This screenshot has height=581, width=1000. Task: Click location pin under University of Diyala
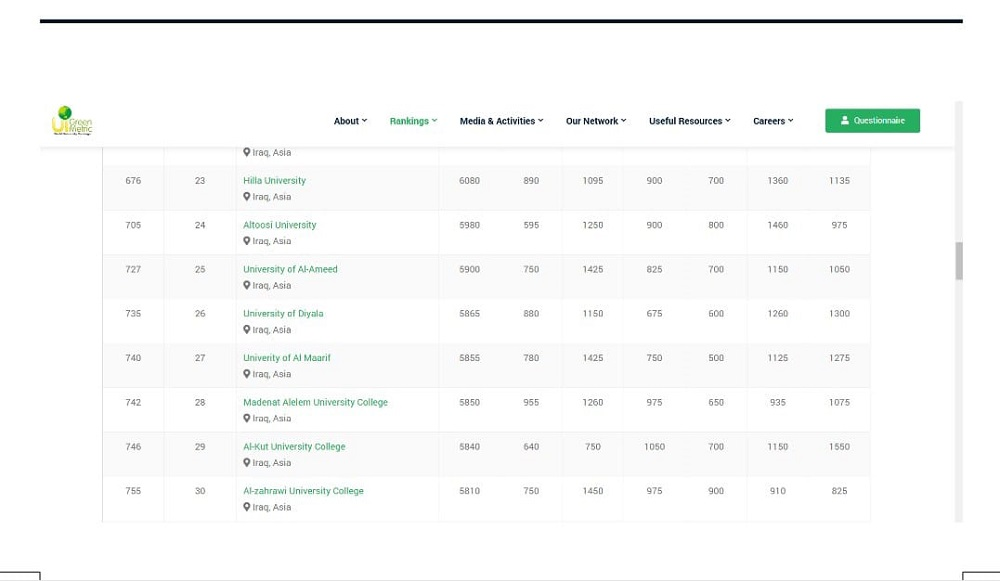pos(247,330)
